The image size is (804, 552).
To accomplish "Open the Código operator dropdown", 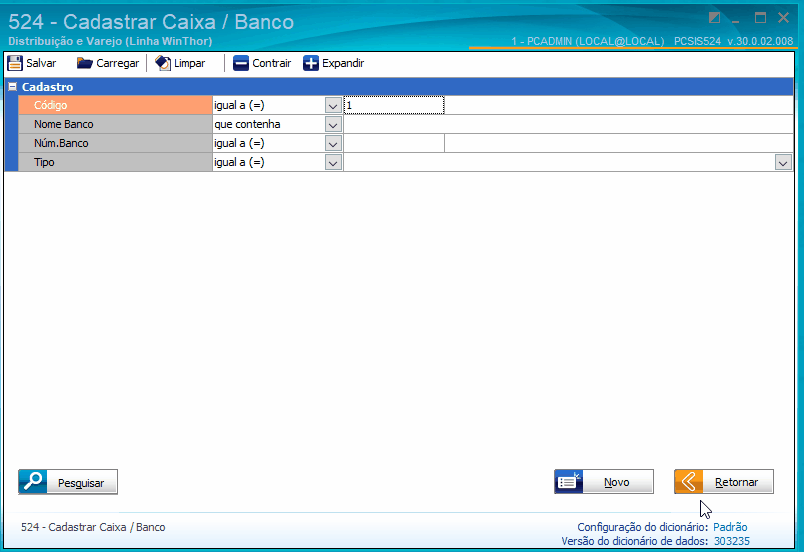I will point(333,106).
